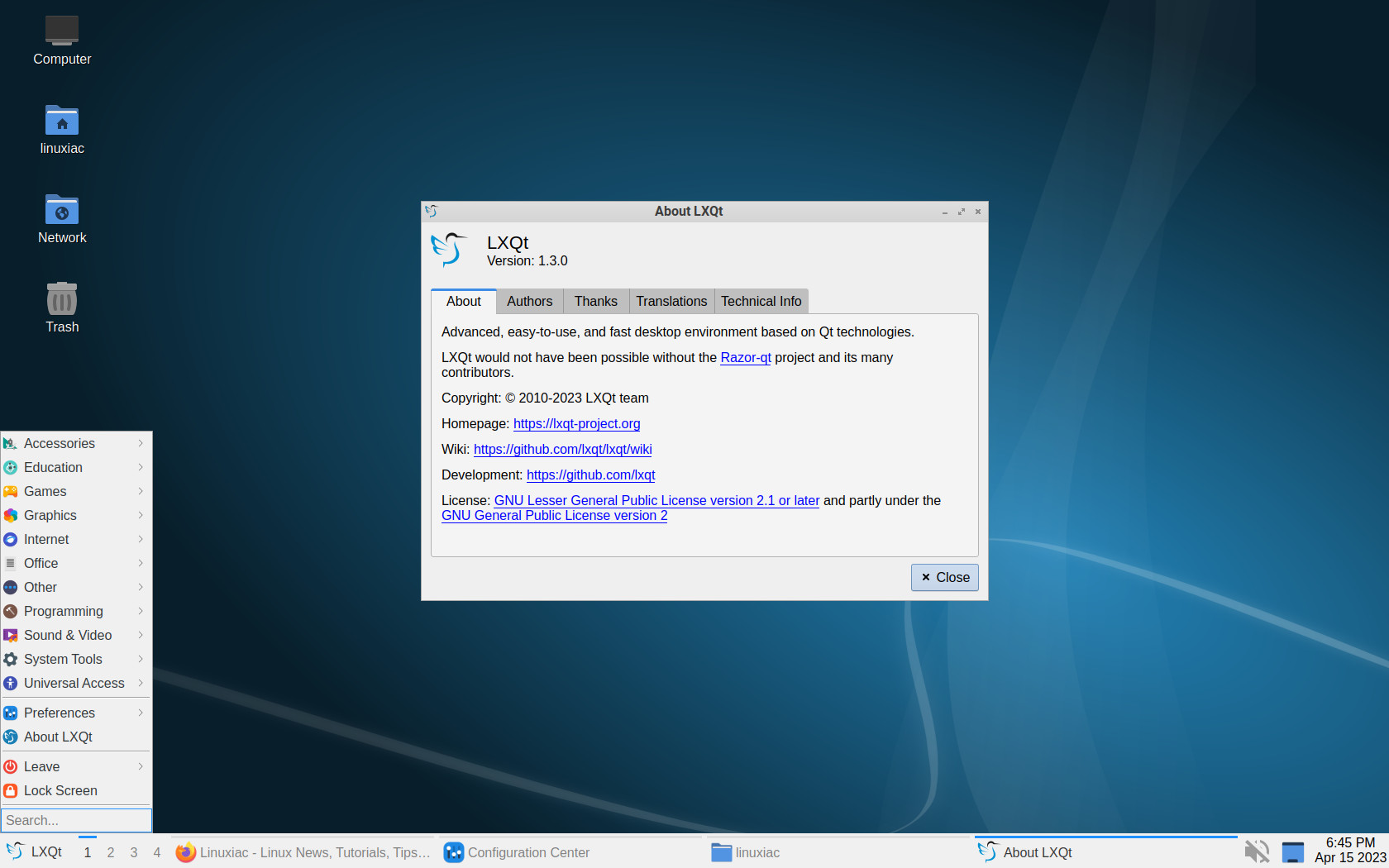The image size is (1389, 868).
Task: Switch to the Authors tab
Action: [x=530, y=302]
